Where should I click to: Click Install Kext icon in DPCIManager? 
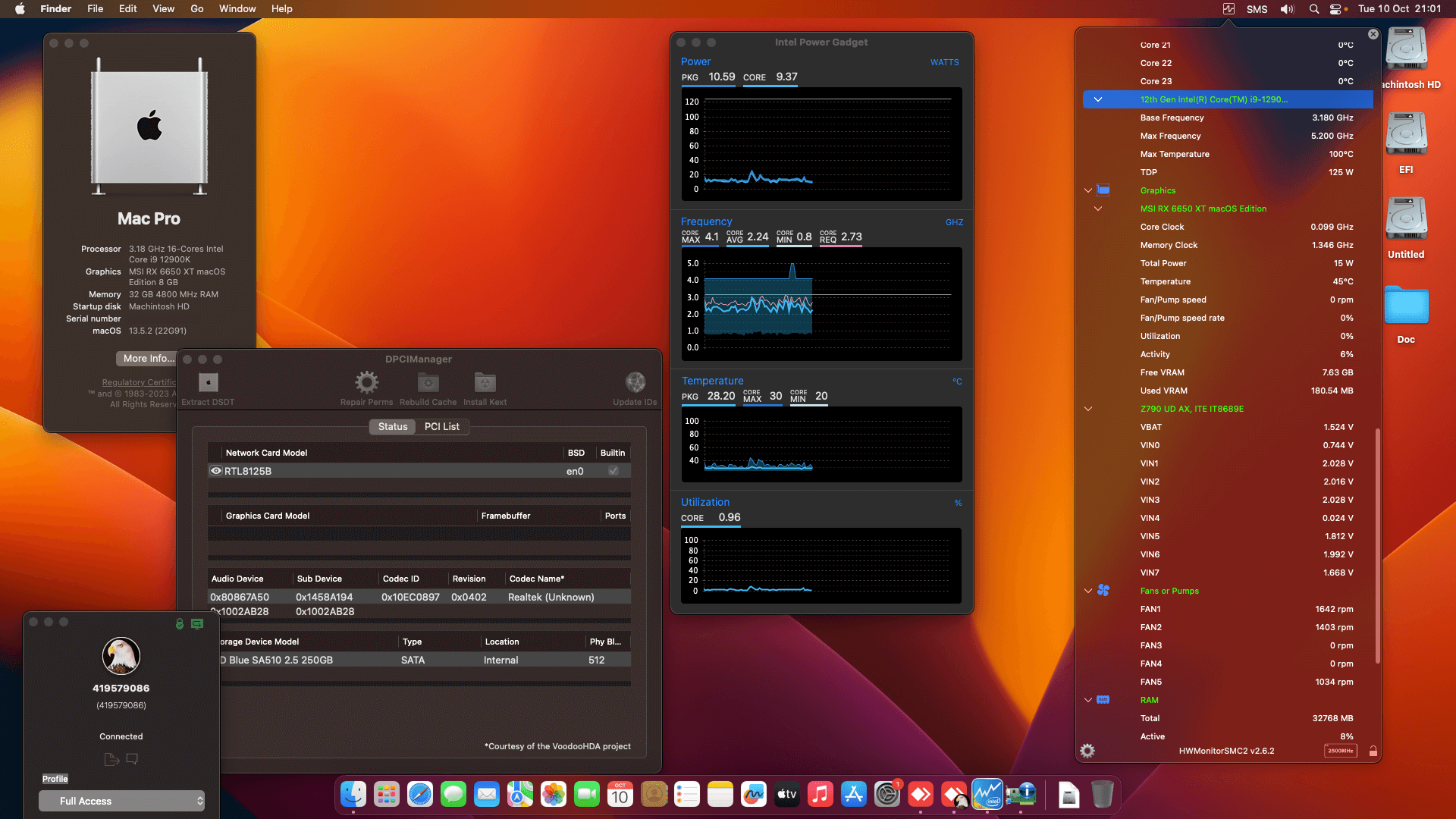485,382
